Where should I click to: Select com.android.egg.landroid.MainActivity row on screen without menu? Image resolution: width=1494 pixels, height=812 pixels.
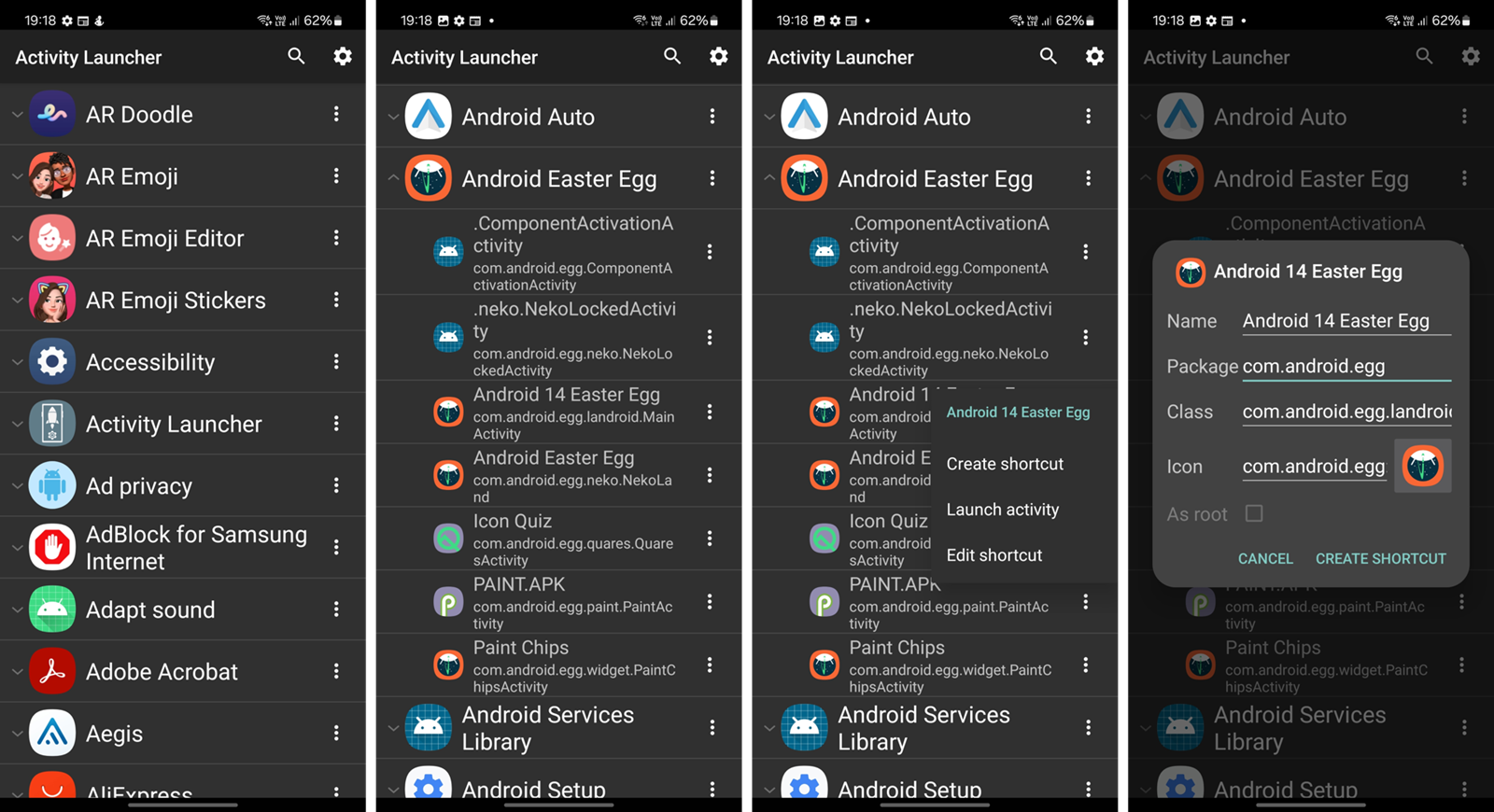click(559, 413)
